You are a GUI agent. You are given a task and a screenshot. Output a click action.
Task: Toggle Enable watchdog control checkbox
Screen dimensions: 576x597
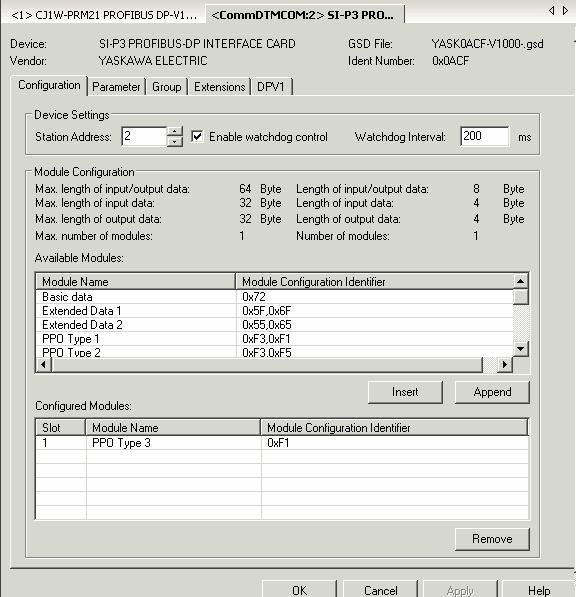tap(197, 136)
